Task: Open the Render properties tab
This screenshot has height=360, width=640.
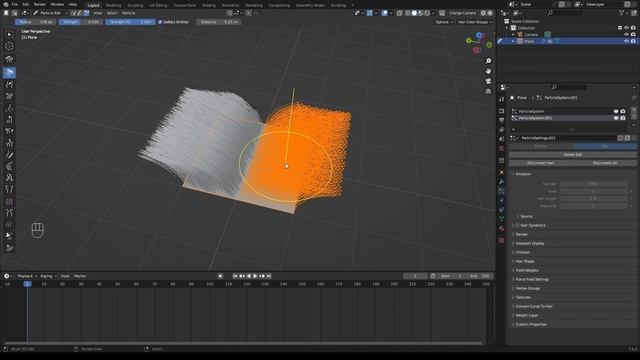Action: 502,111
